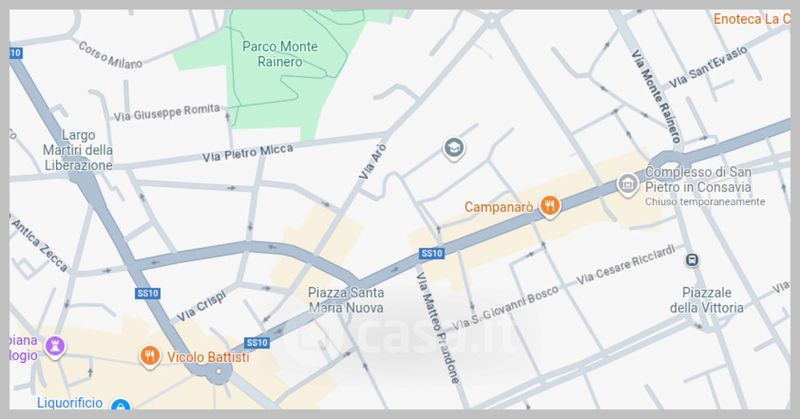Click Largo Martiri della Liberazione label
The width and height of the screenshot is (800, 419).
click(78, 150)
